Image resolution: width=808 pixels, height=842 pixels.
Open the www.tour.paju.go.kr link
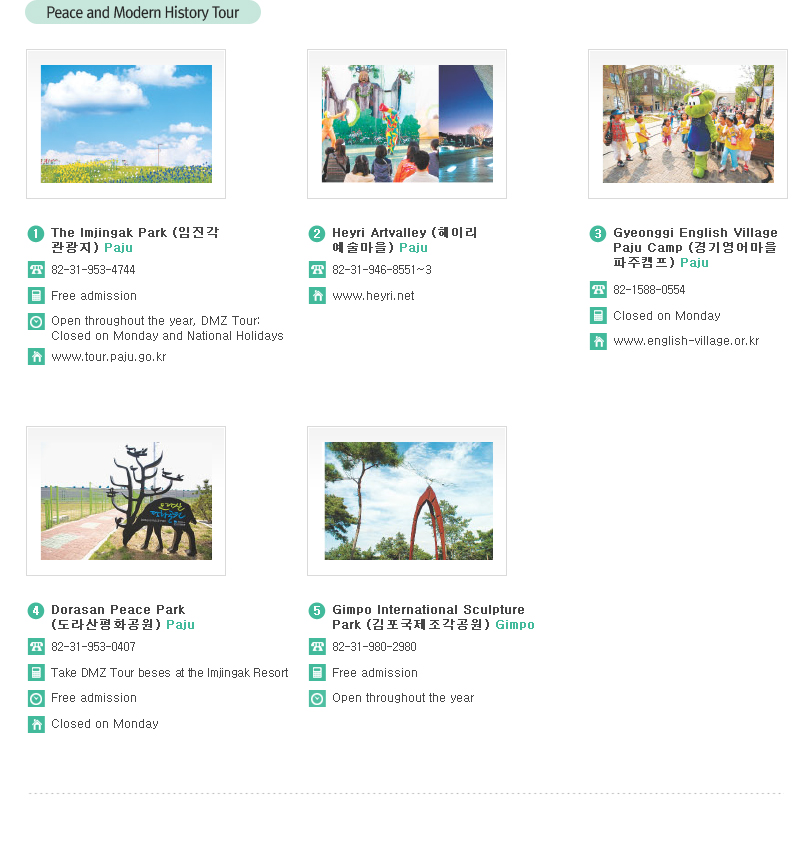109,357
